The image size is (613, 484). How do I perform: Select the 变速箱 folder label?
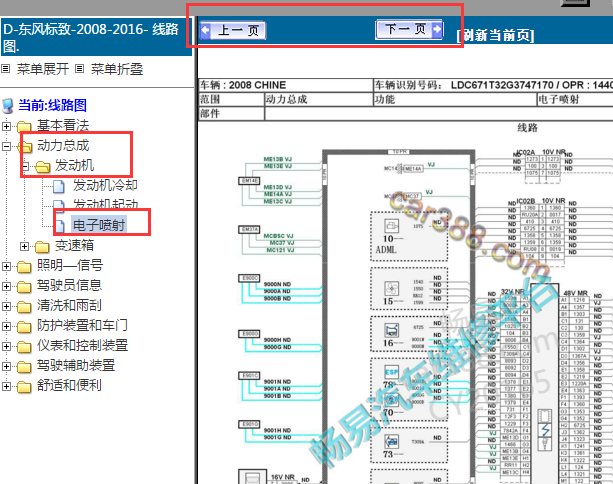tap(74, 246)
